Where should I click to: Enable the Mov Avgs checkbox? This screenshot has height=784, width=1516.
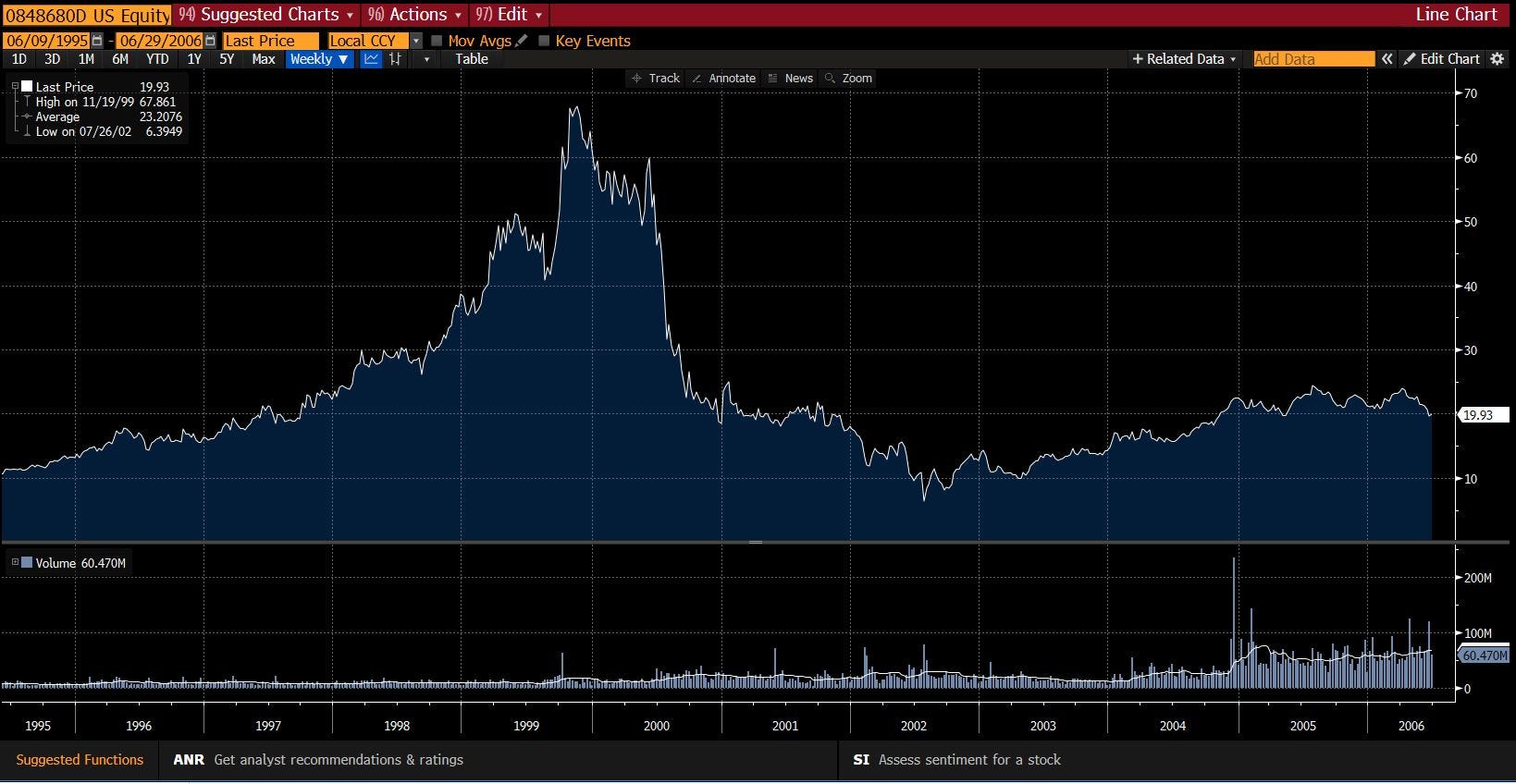coord(437,41)
